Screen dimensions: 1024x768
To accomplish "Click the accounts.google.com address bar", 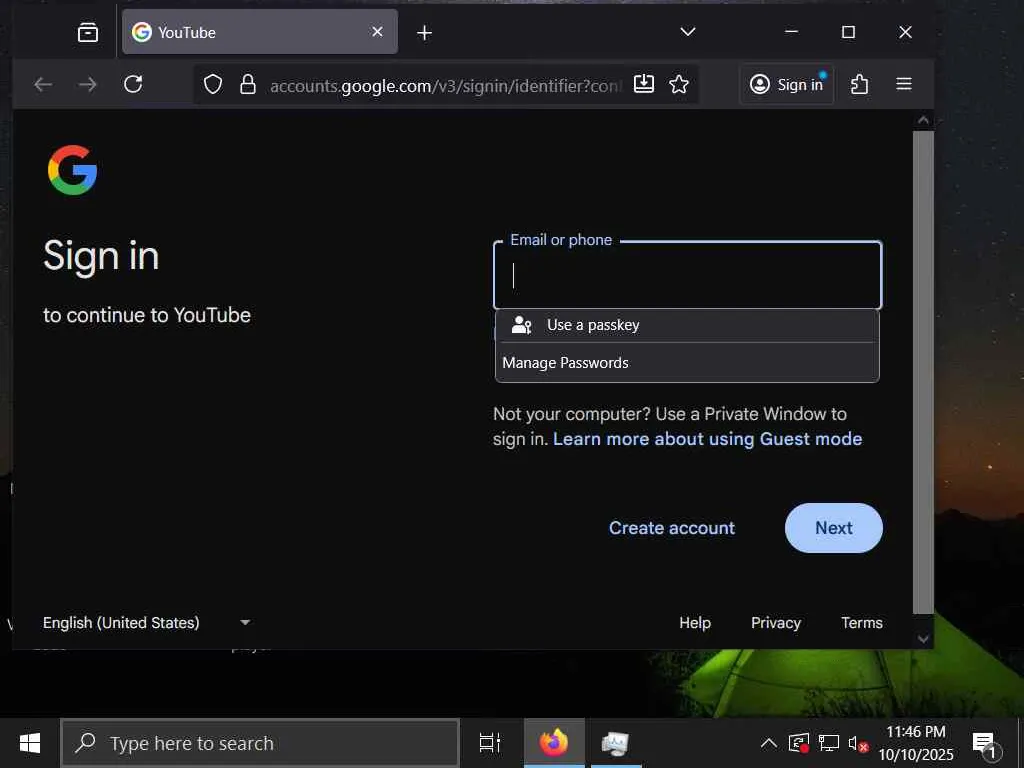I will point(445,86).
